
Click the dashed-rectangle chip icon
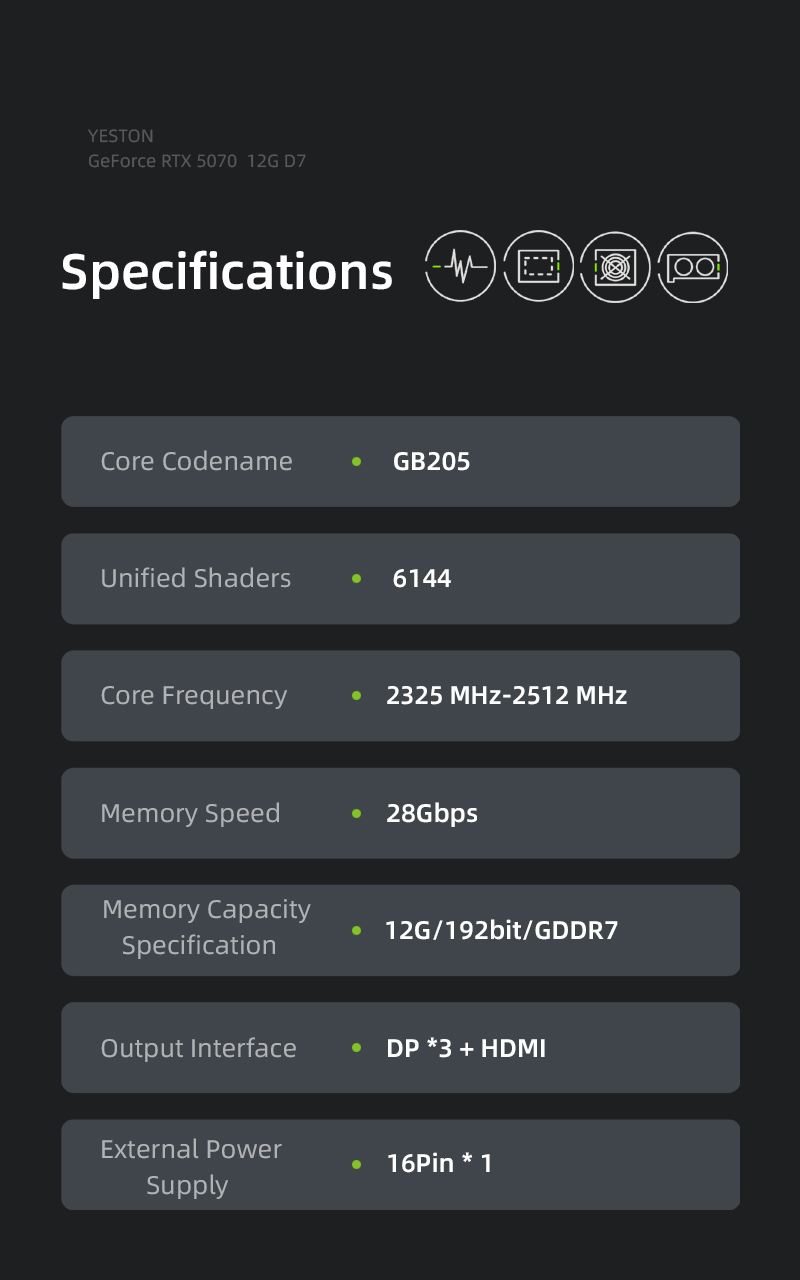click(538, 266)
